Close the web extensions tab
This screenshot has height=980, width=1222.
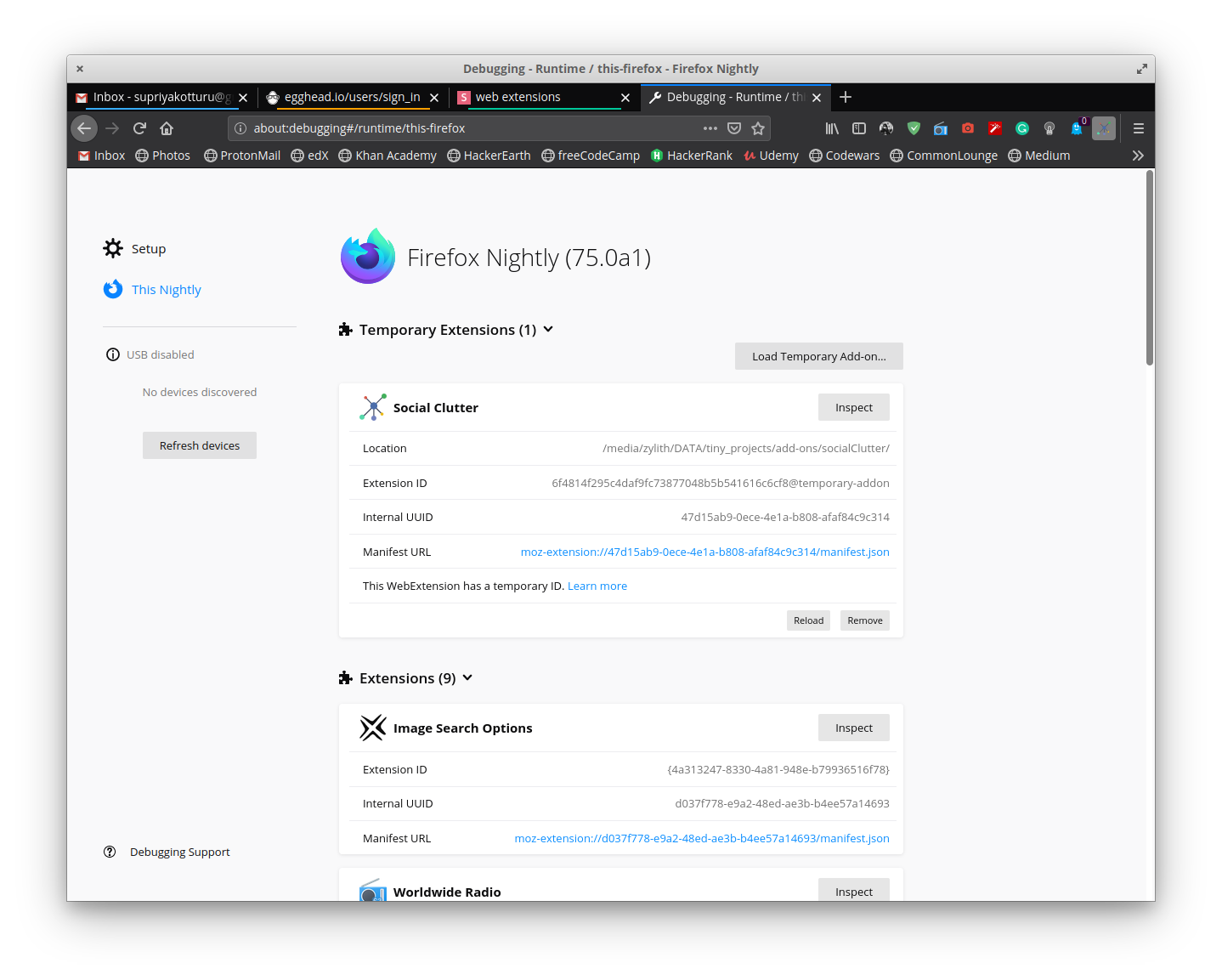(625, 98)
